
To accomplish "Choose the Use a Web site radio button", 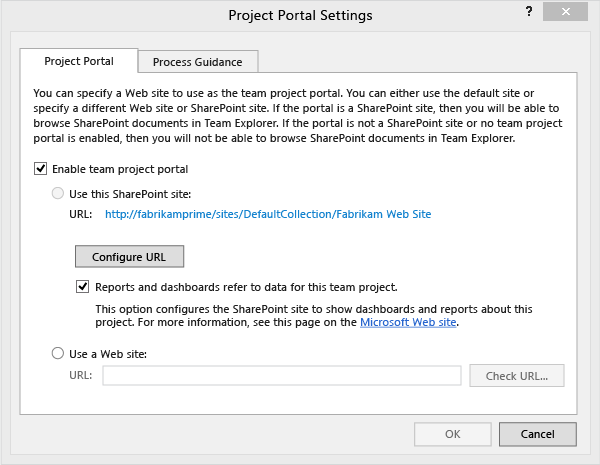I will 57,353.
